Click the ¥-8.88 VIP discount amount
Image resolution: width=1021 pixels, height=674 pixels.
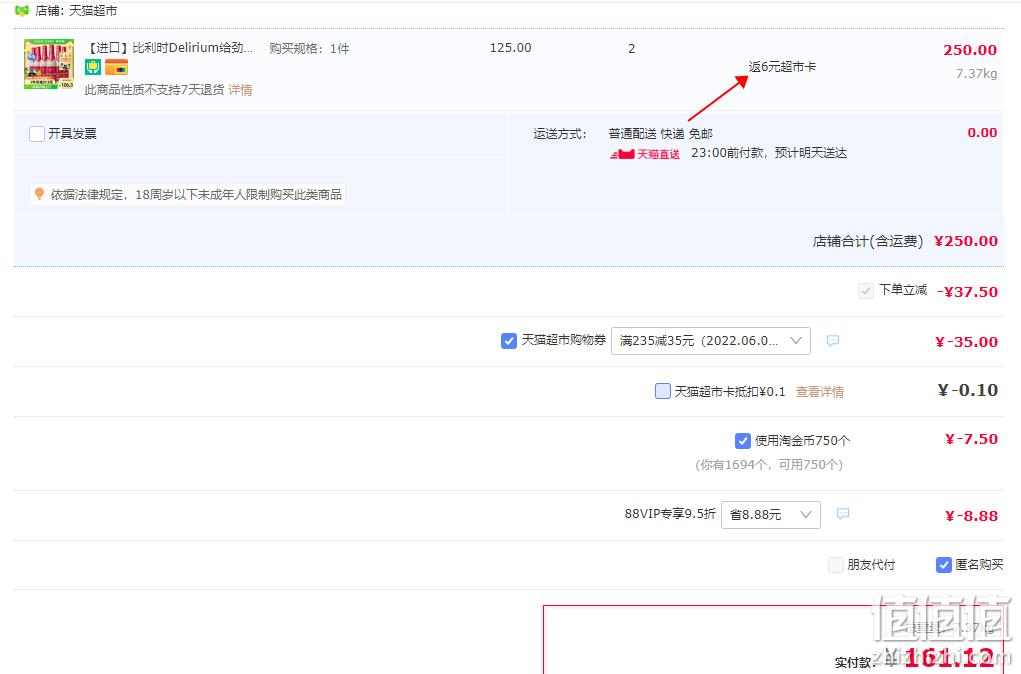coord(972,516)
